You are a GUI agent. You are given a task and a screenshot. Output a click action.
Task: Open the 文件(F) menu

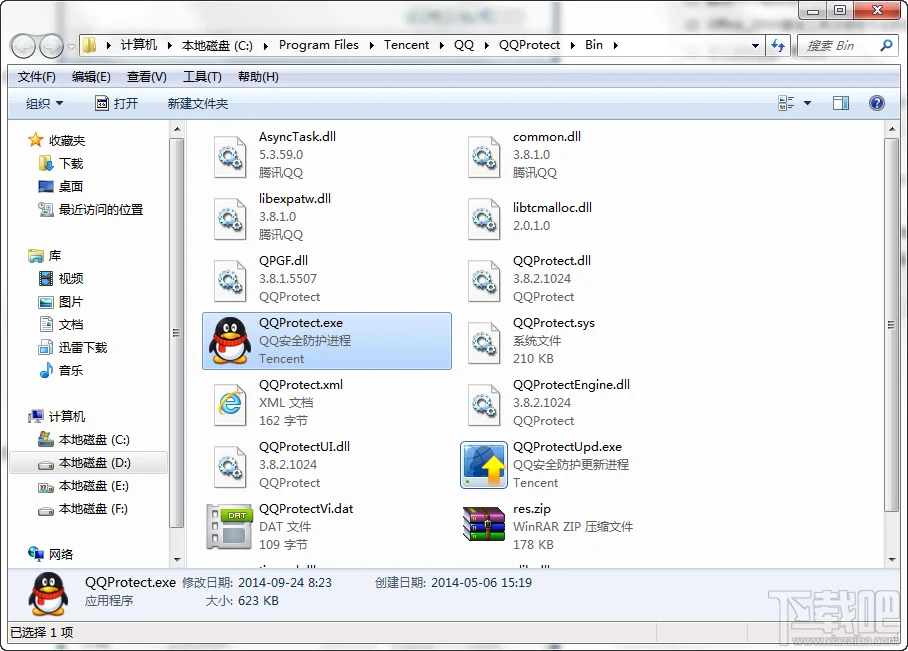[x=37, y=77]
